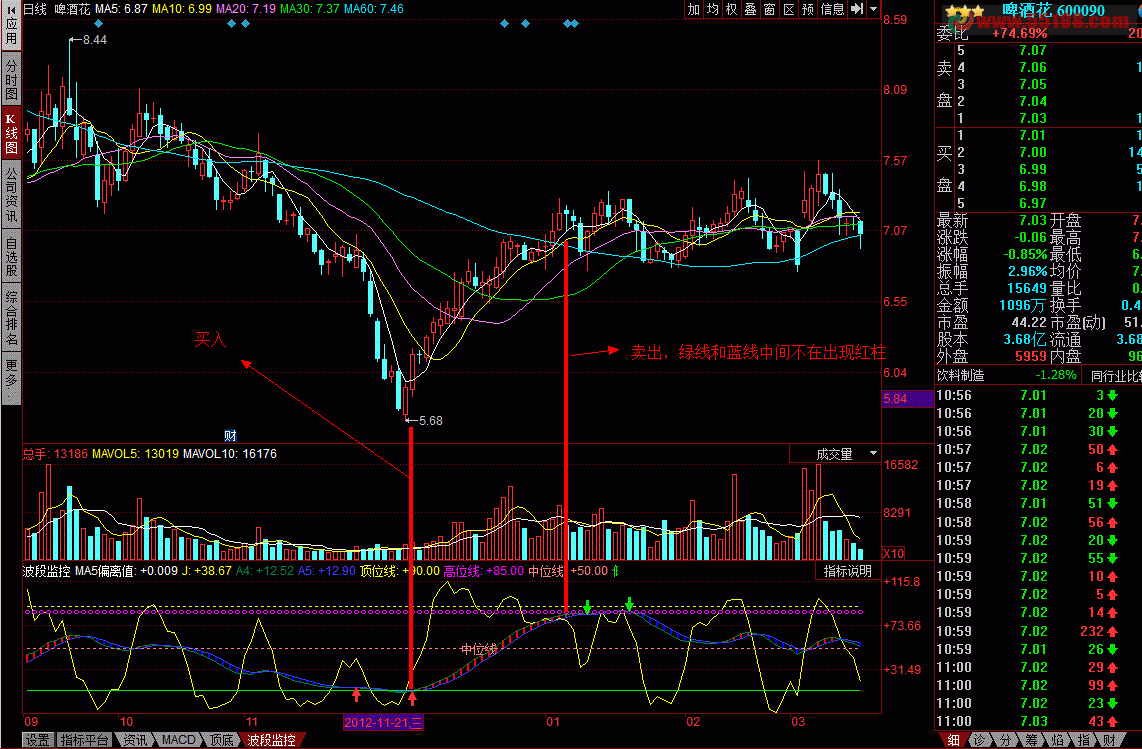Click the 设置 button at bottom
The width and height of the screenshot is (1142, 749).
(x=37, y=740)
